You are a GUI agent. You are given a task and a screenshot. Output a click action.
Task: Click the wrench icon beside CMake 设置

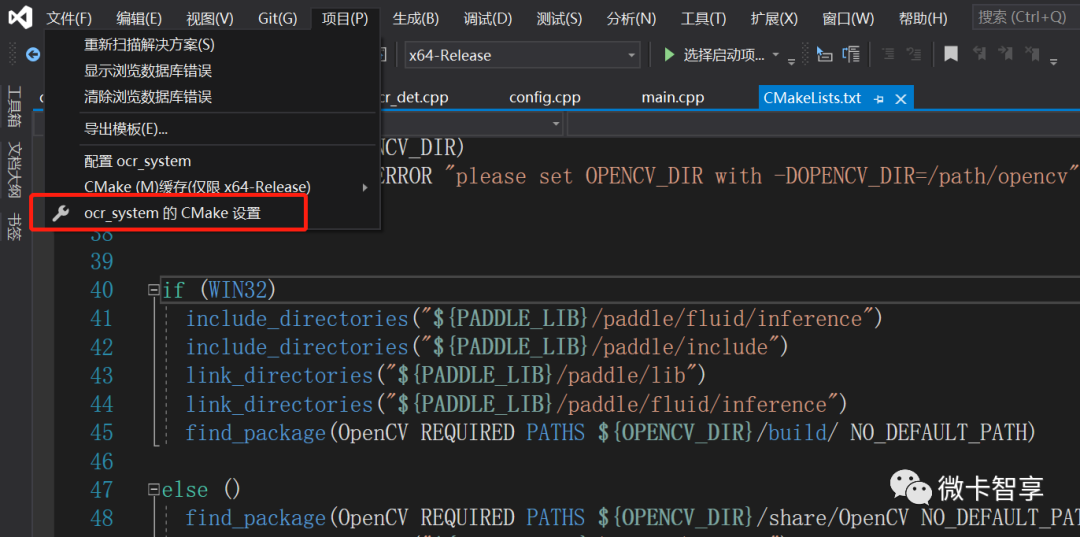[61, 214]
